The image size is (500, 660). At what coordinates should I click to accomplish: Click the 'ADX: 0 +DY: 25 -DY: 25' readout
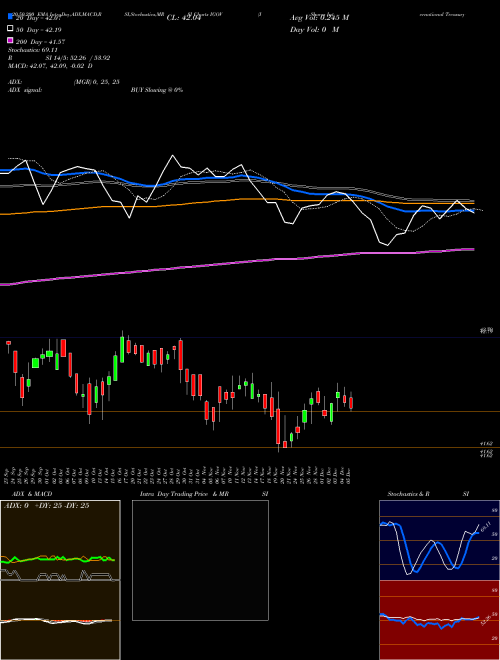(x=47, y=506)
